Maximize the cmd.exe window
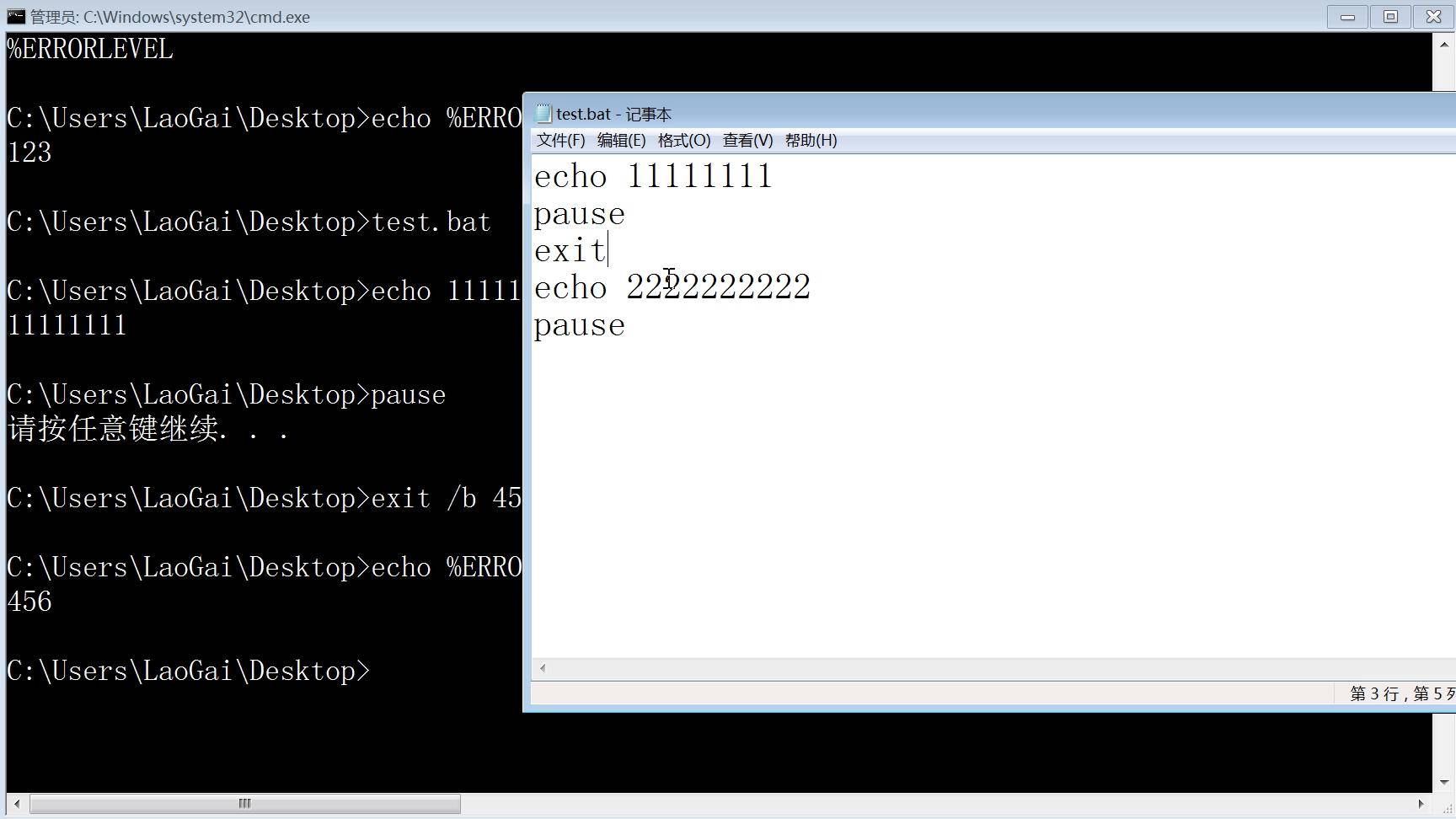 [1390, 17]
